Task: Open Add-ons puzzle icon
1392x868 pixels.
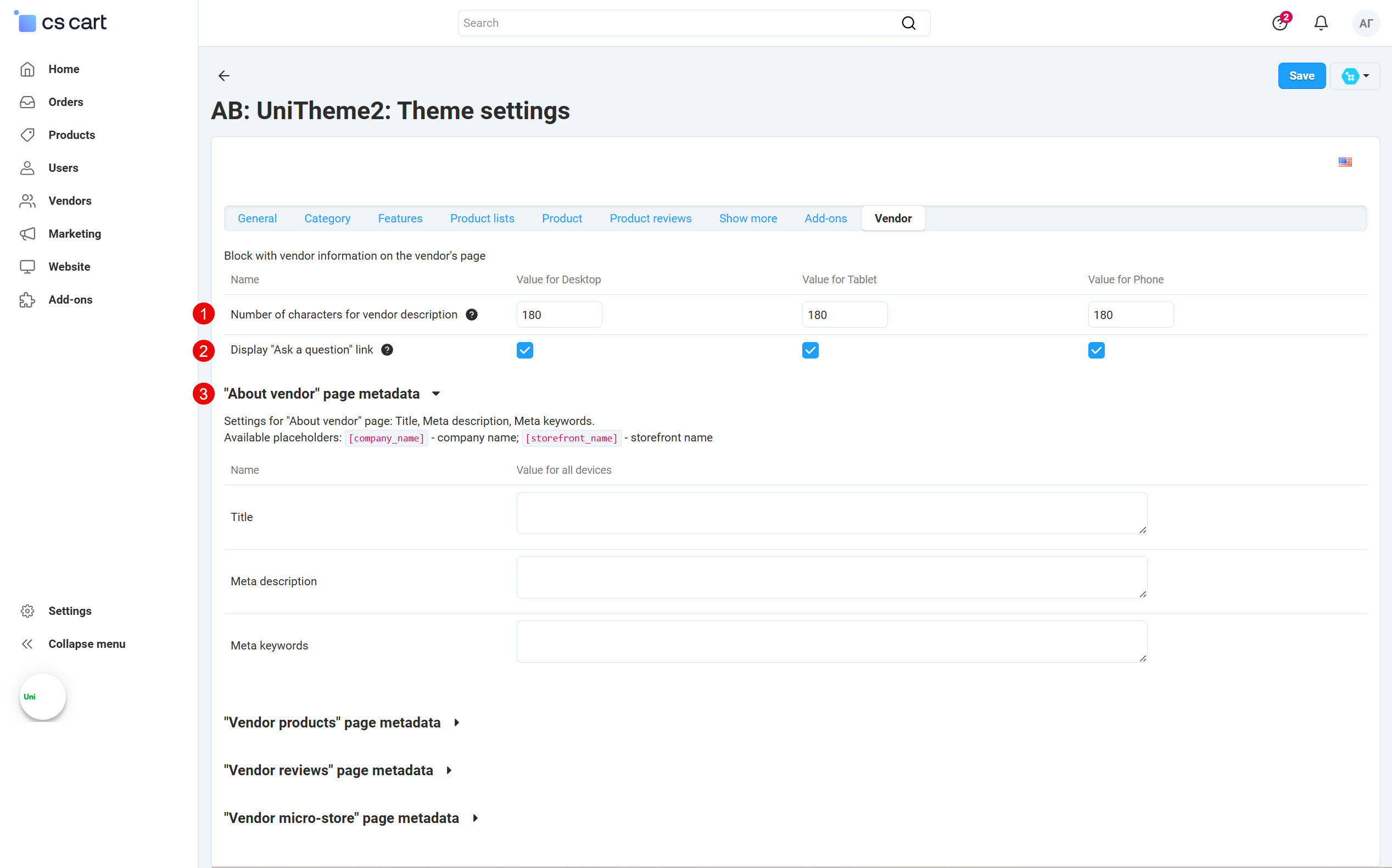Action: [x=27, y=300]
